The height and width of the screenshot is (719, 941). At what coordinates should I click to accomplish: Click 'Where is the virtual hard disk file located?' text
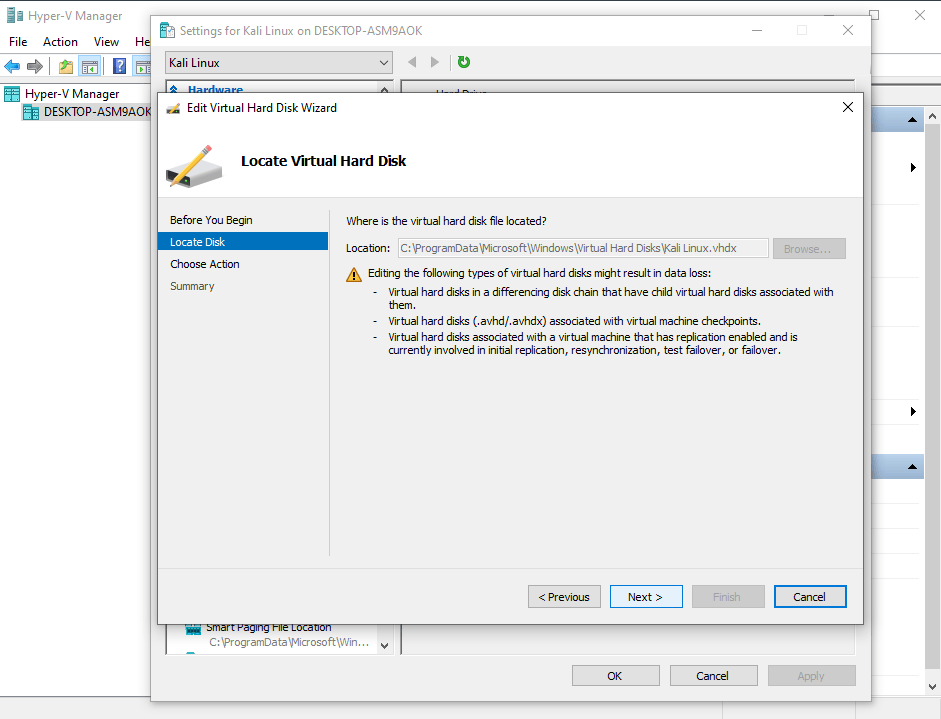(446, 221)
